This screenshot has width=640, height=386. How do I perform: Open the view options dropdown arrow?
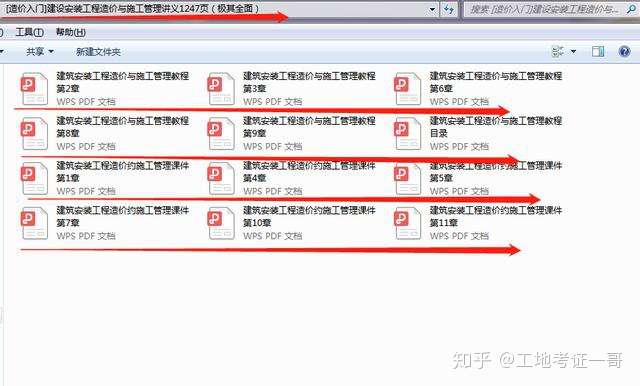(573, 51)
